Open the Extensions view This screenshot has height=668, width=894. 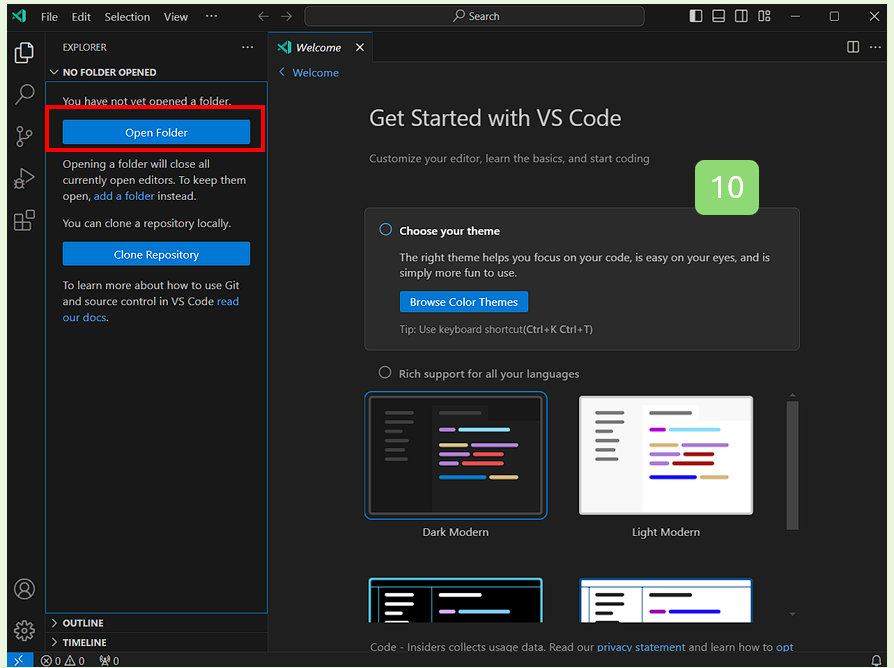point(24,221)
